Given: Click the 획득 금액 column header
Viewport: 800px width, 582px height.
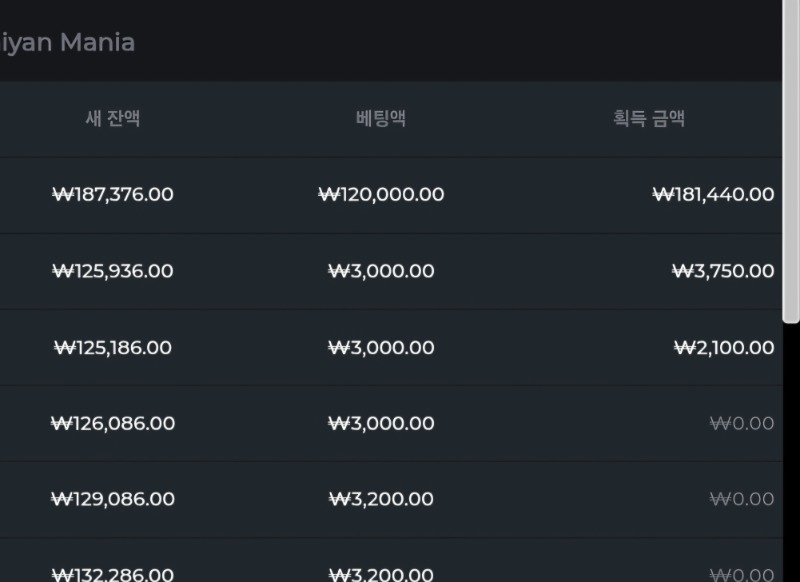Looking at the screenshot, I should click(649, 118).
